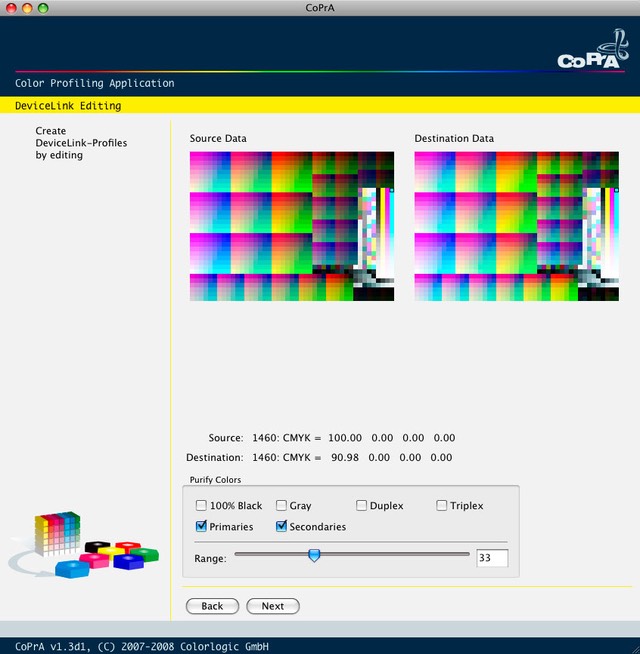This screenshot has height=654, width=640.
Task: Click the Color Profiling Application title
Action: pos(95,83)
